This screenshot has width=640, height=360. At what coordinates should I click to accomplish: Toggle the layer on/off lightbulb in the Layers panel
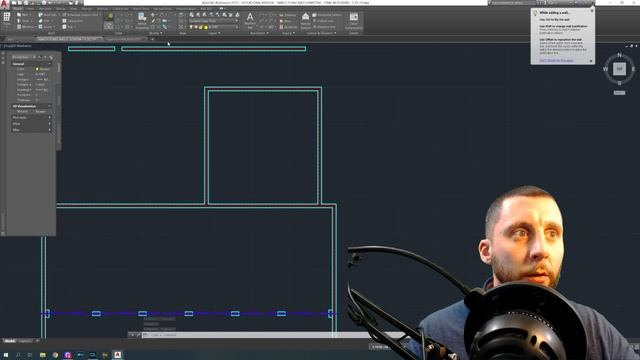click(x=191, y=27)
